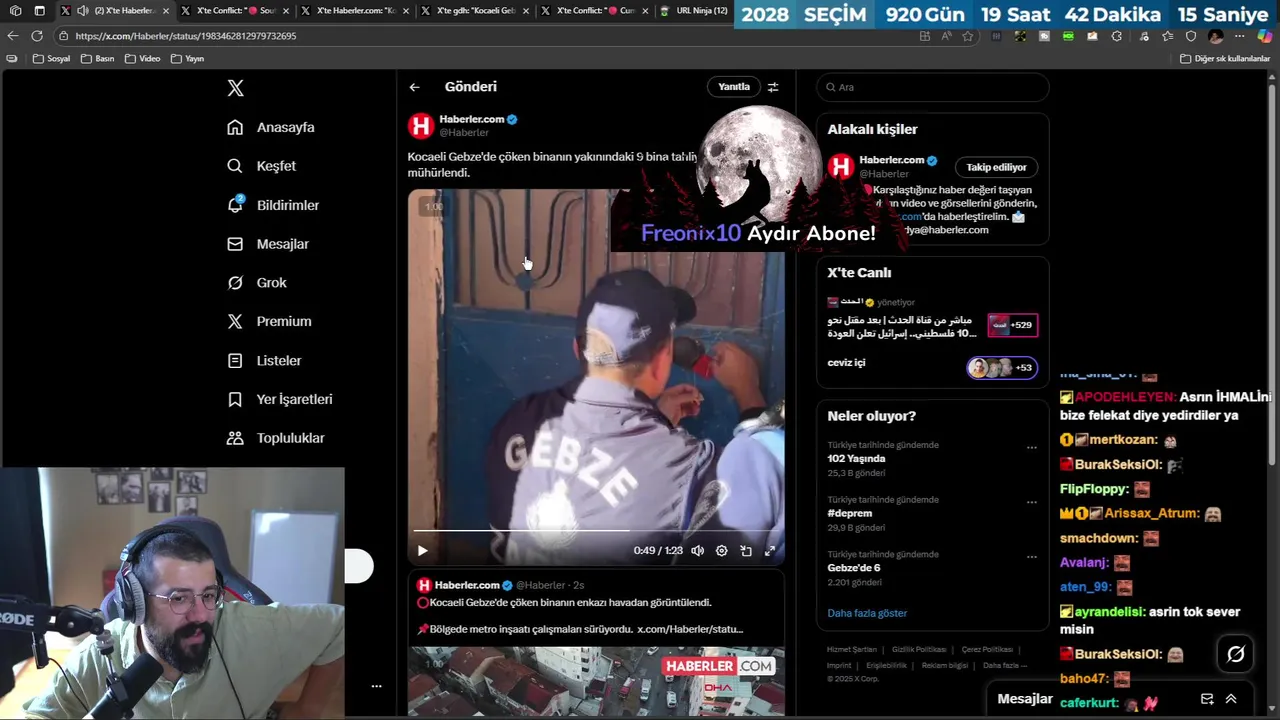Expand the Mesajlar drawer

click(x=1231, y=699)
